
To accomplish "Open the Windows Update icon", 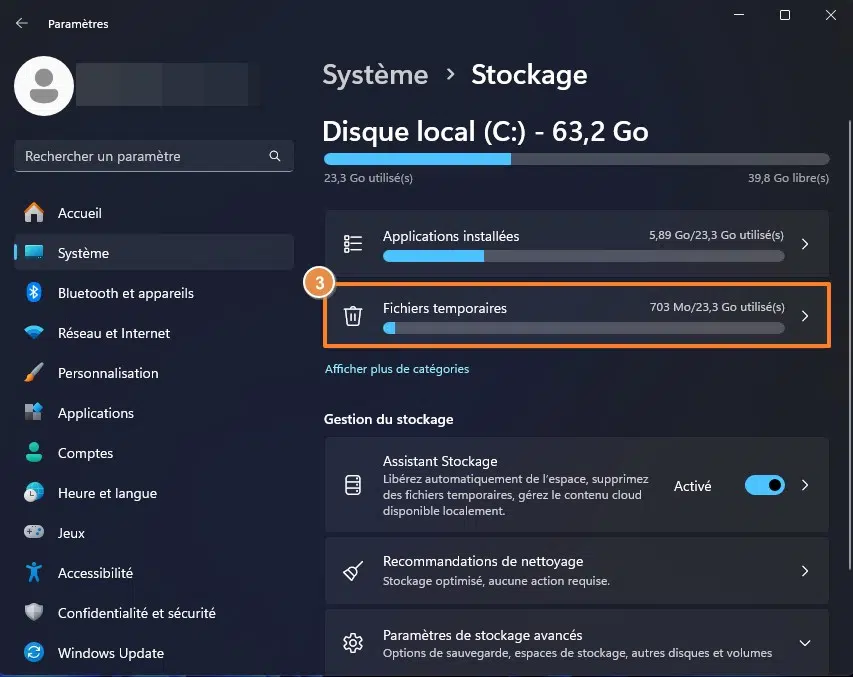I will [x=34, y=653].
